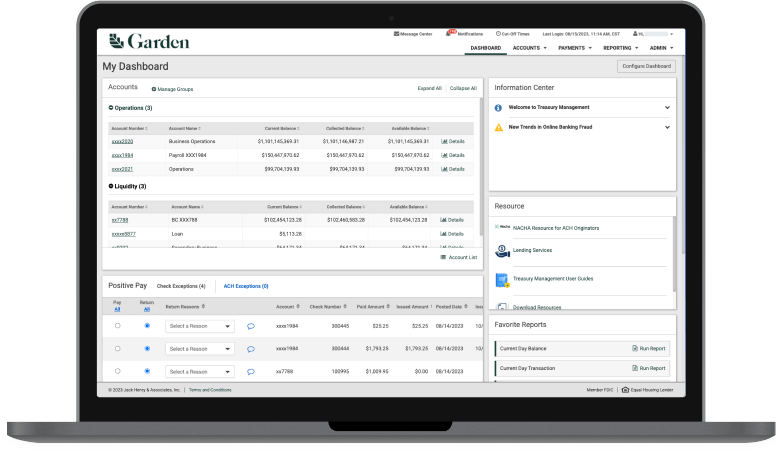
Task: Select the Pay radio for check 100995
Action: click(x=117, y=370)
